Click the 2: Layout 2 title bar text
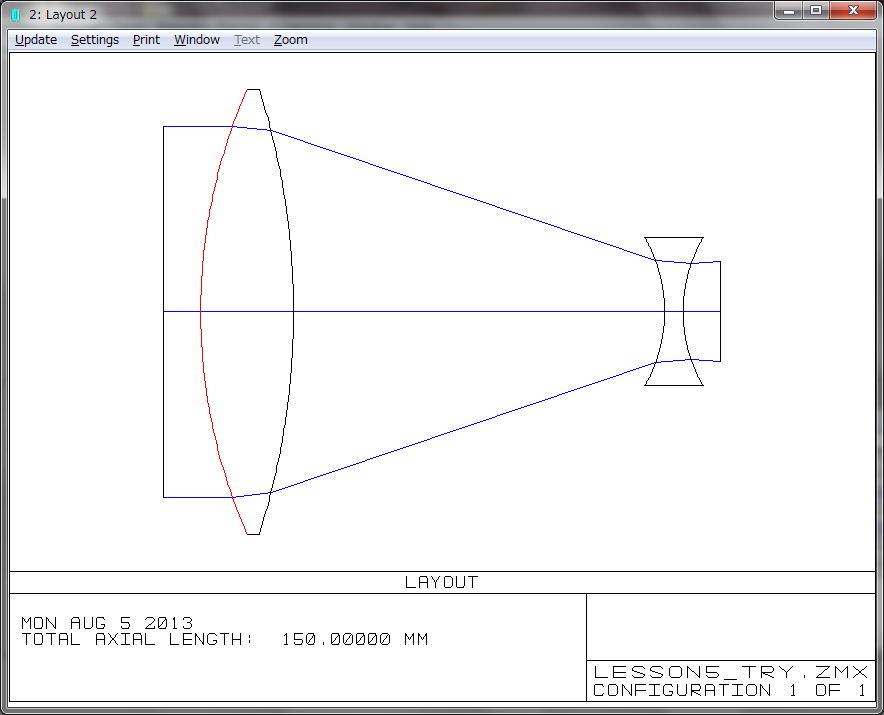Viewport: 884px width, 715px height. tap(63, 15)
